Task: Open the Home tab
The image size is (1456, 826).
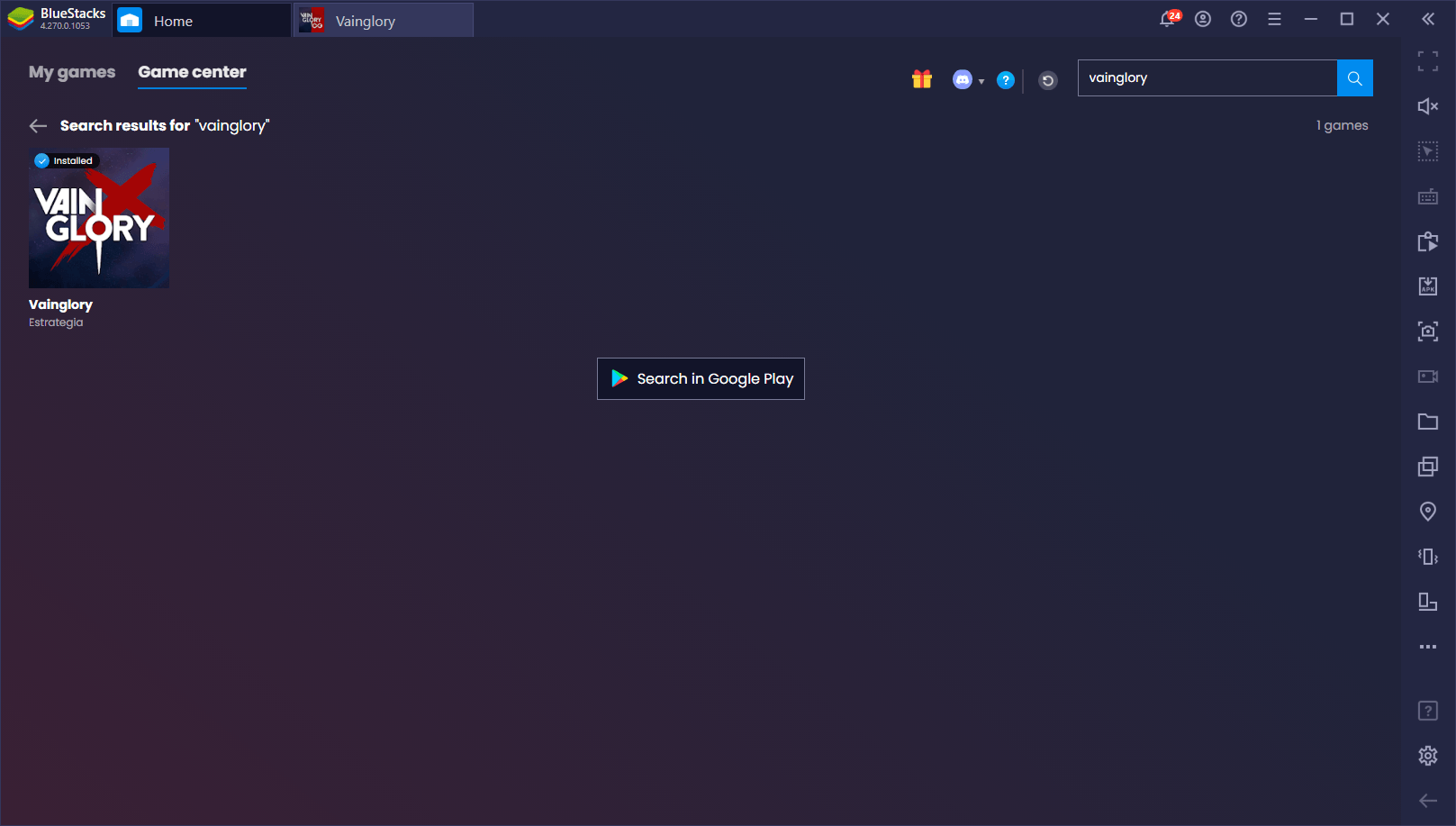Action: [202, 20]
